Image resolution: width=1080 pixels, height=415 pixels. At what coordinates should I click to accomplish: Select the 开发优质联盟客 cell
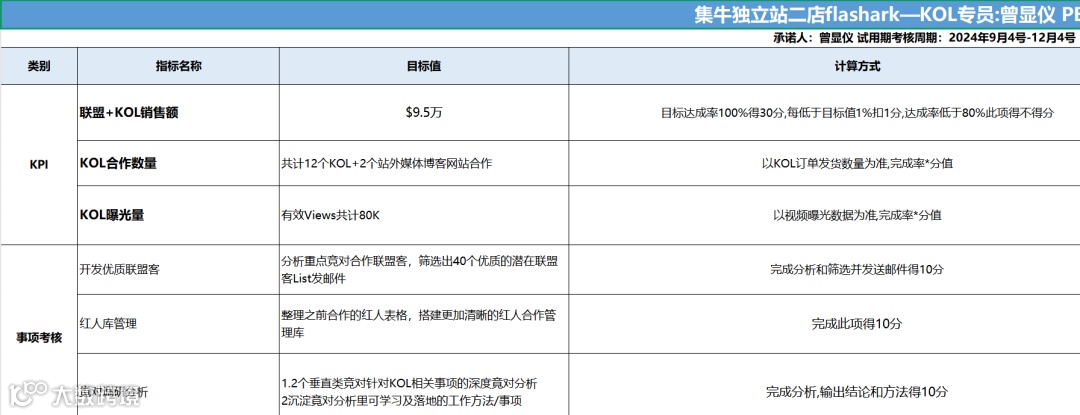pos(178,269)
